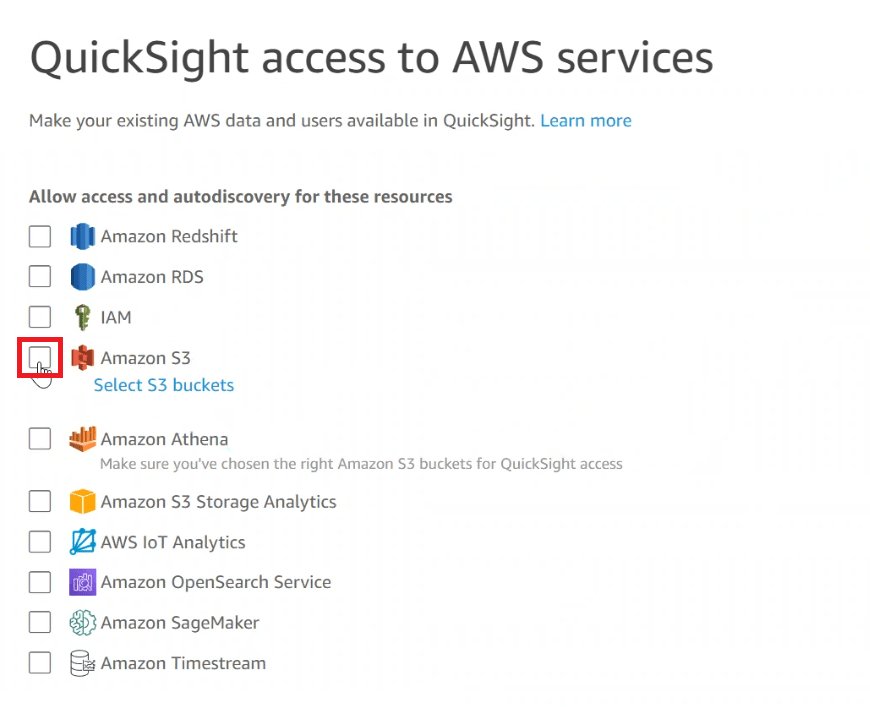Check the Amazon RDS checkbox
This screenshot has height=707, width=870.
39,276
